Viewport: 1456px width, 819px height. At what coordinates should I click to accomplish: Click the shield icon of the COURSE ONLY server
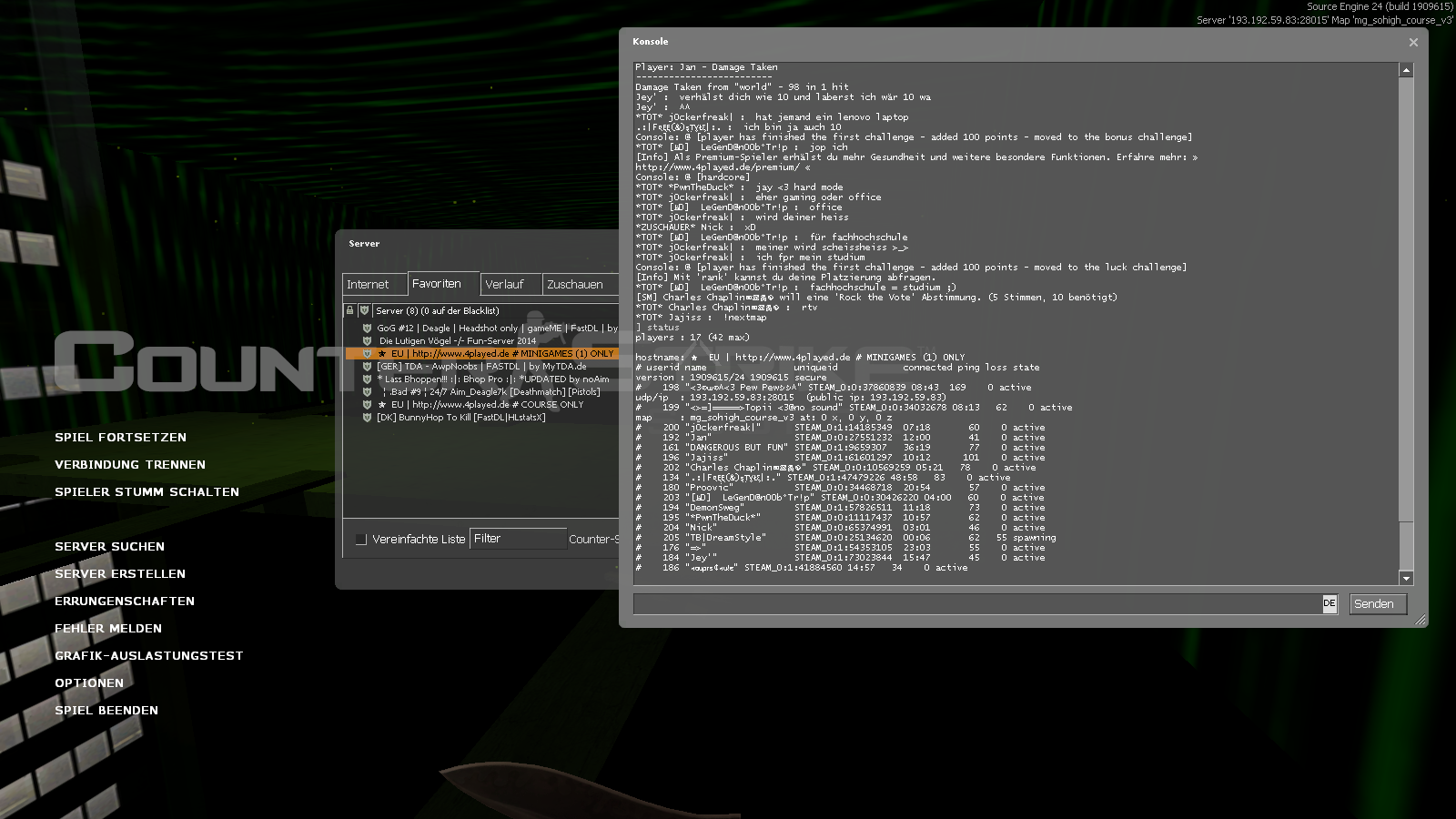[367, 405]
